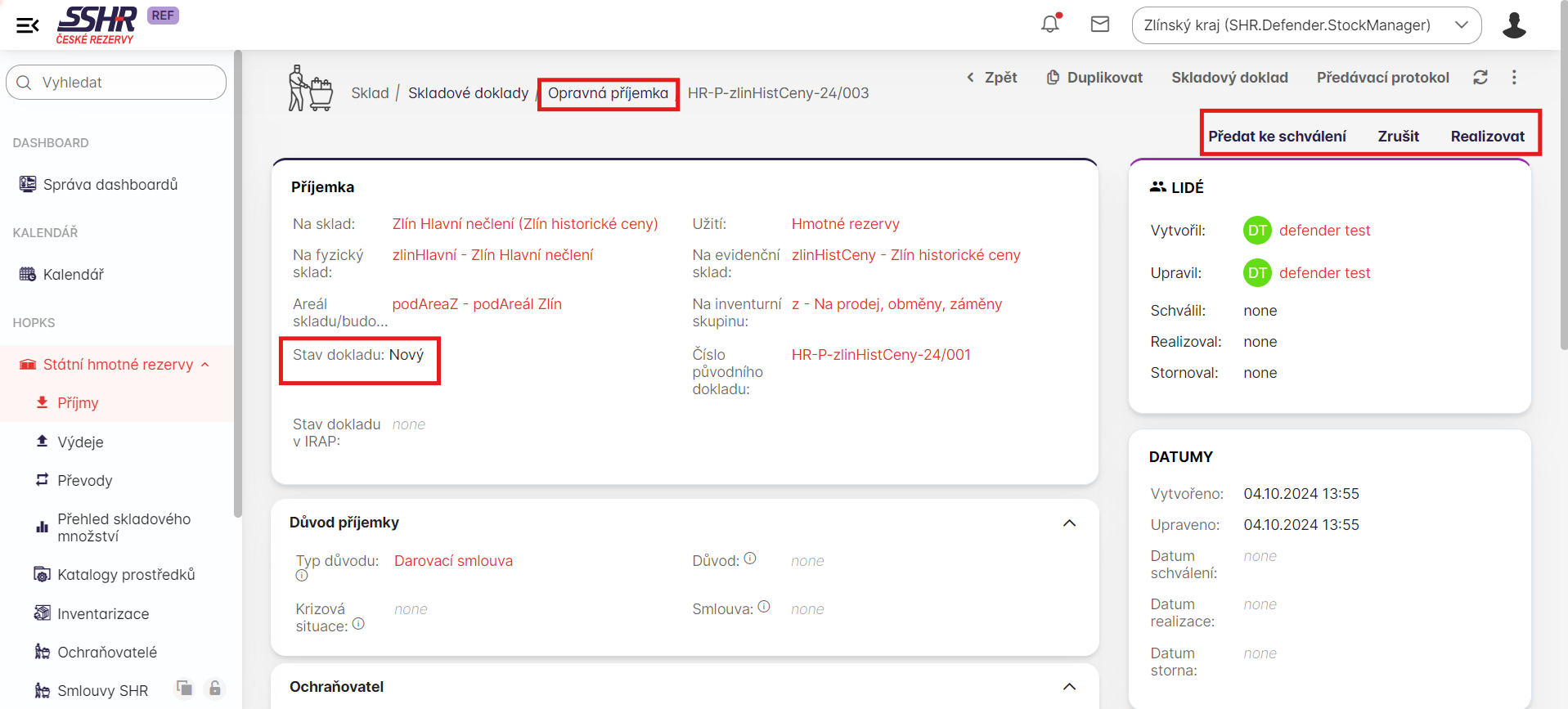Collapse the sidebar with the hamburger icon
The width and height of the screenshot is (1568, 709).
28,25
